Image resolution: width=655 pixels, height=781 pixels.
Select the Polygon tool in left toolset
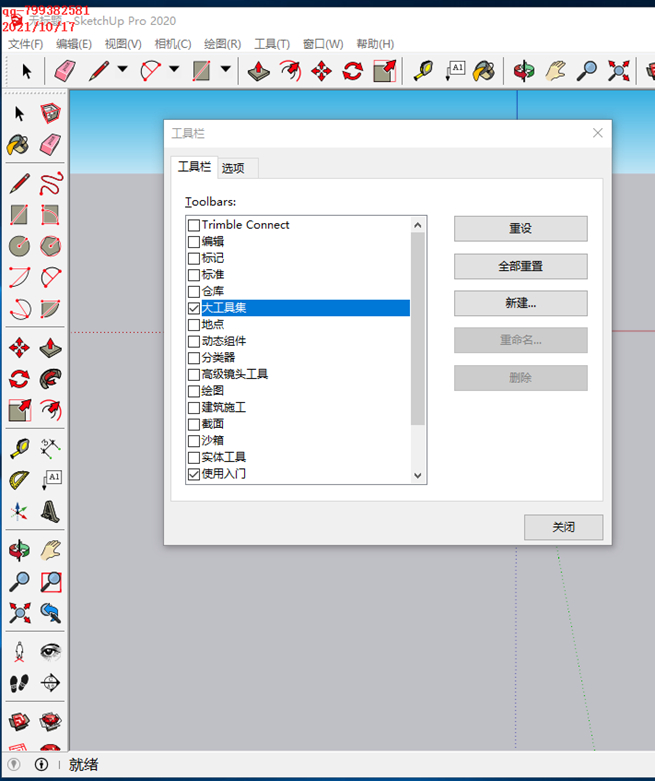point(50,246)
